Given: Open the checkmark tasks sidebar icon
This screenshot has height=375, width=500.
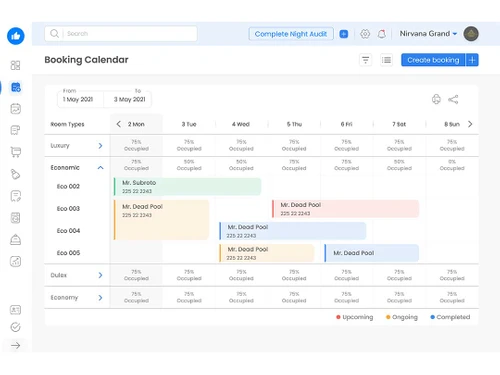Looking at the screenshot, I should (15, 327).
